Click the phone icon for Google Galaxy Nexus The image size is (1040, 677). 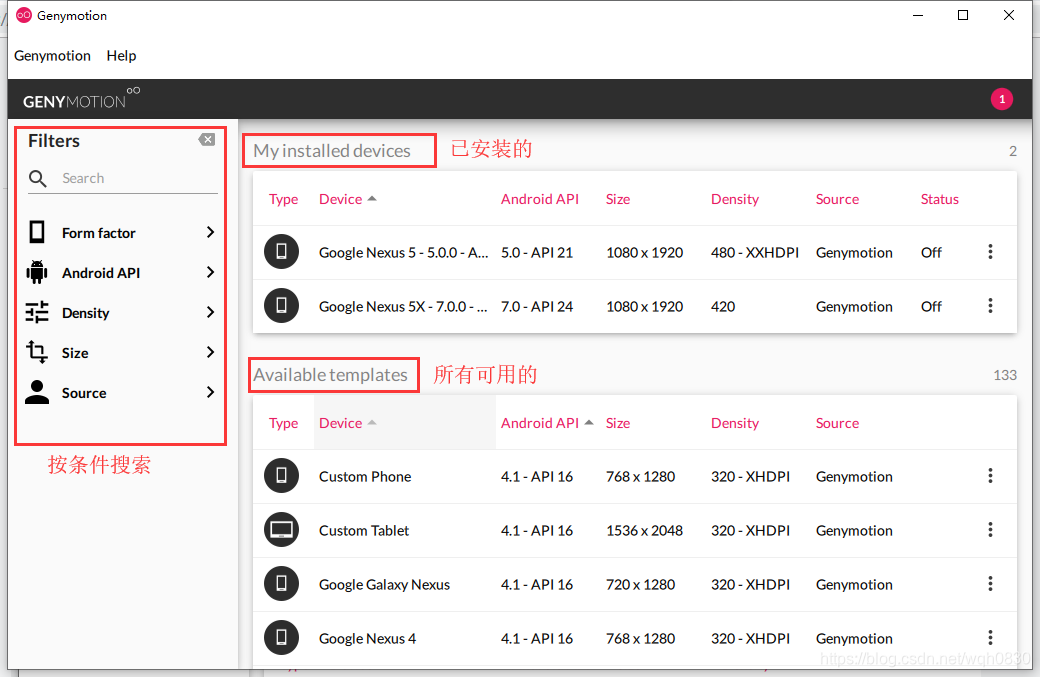(x=281, y=584)
